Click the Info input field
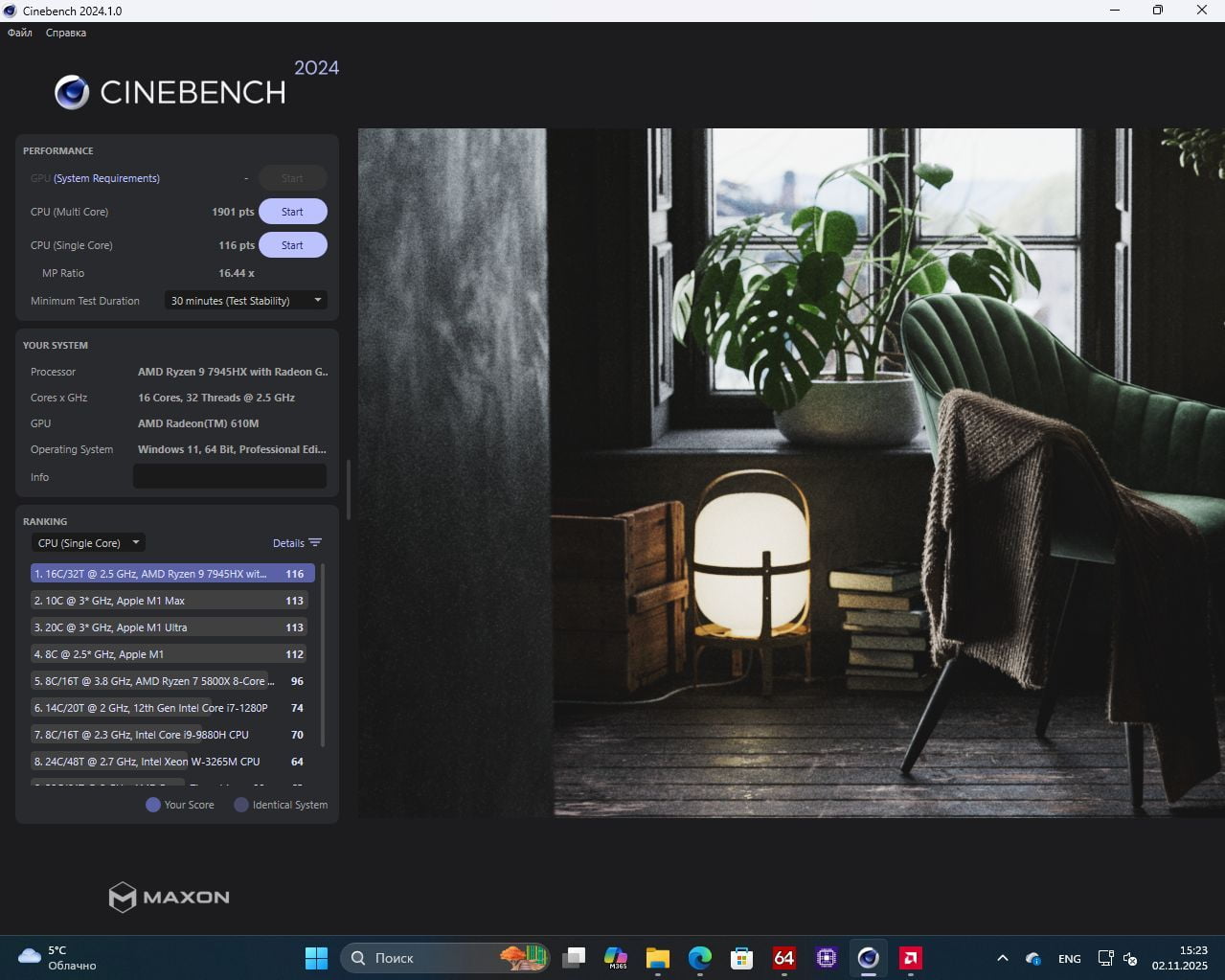Viewport: 1225px width, 980px height. coord(230,476)
